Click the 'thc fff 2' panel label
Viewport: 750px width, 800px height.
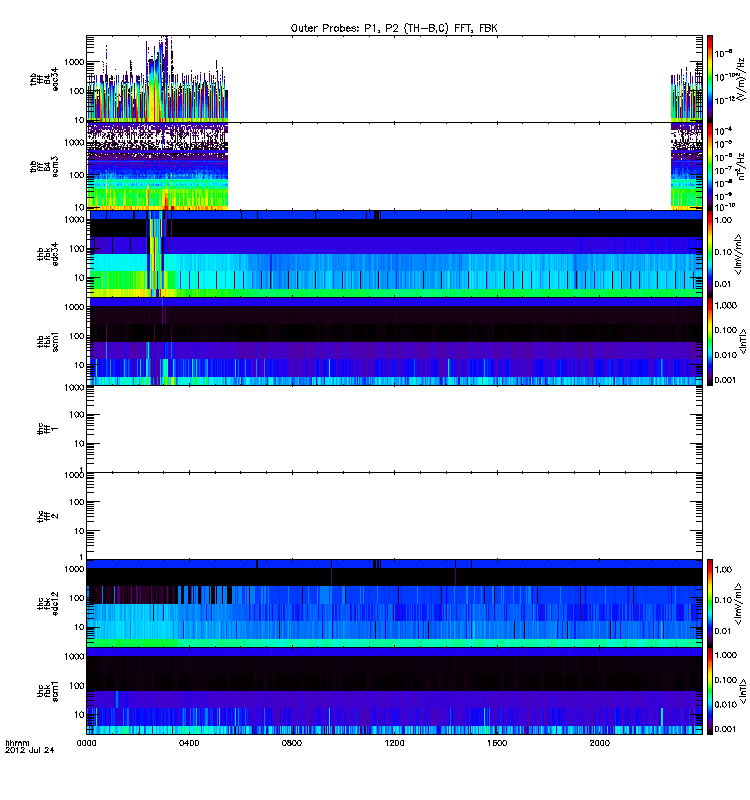[47, 516]
